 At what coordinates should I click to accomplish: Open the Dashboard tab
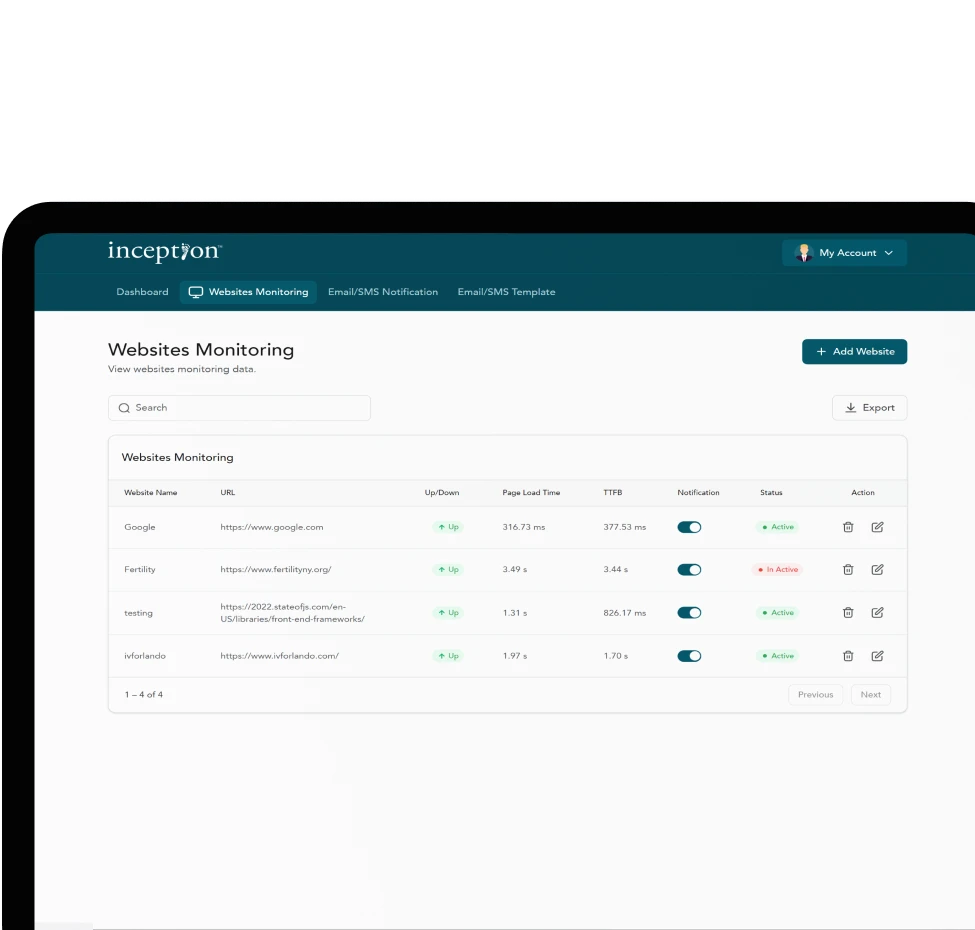[x=142, y=292]
